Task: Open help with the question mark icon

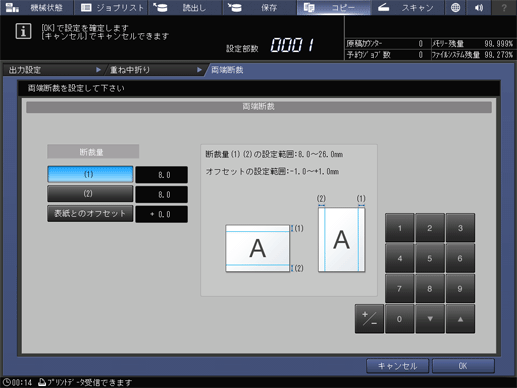Action: pyautogui.click(x=504, y=8)
